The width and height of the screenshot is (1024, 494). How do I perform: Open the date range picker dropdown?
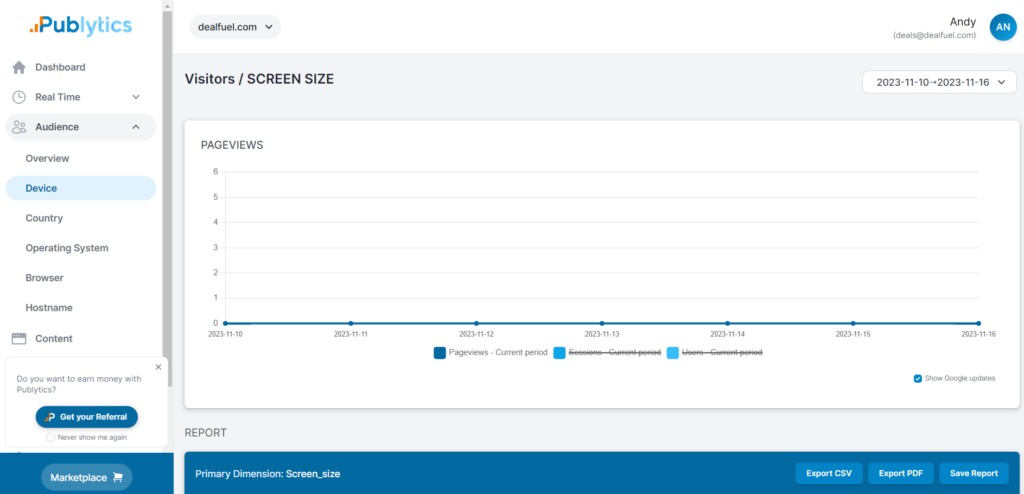point(939,82)
